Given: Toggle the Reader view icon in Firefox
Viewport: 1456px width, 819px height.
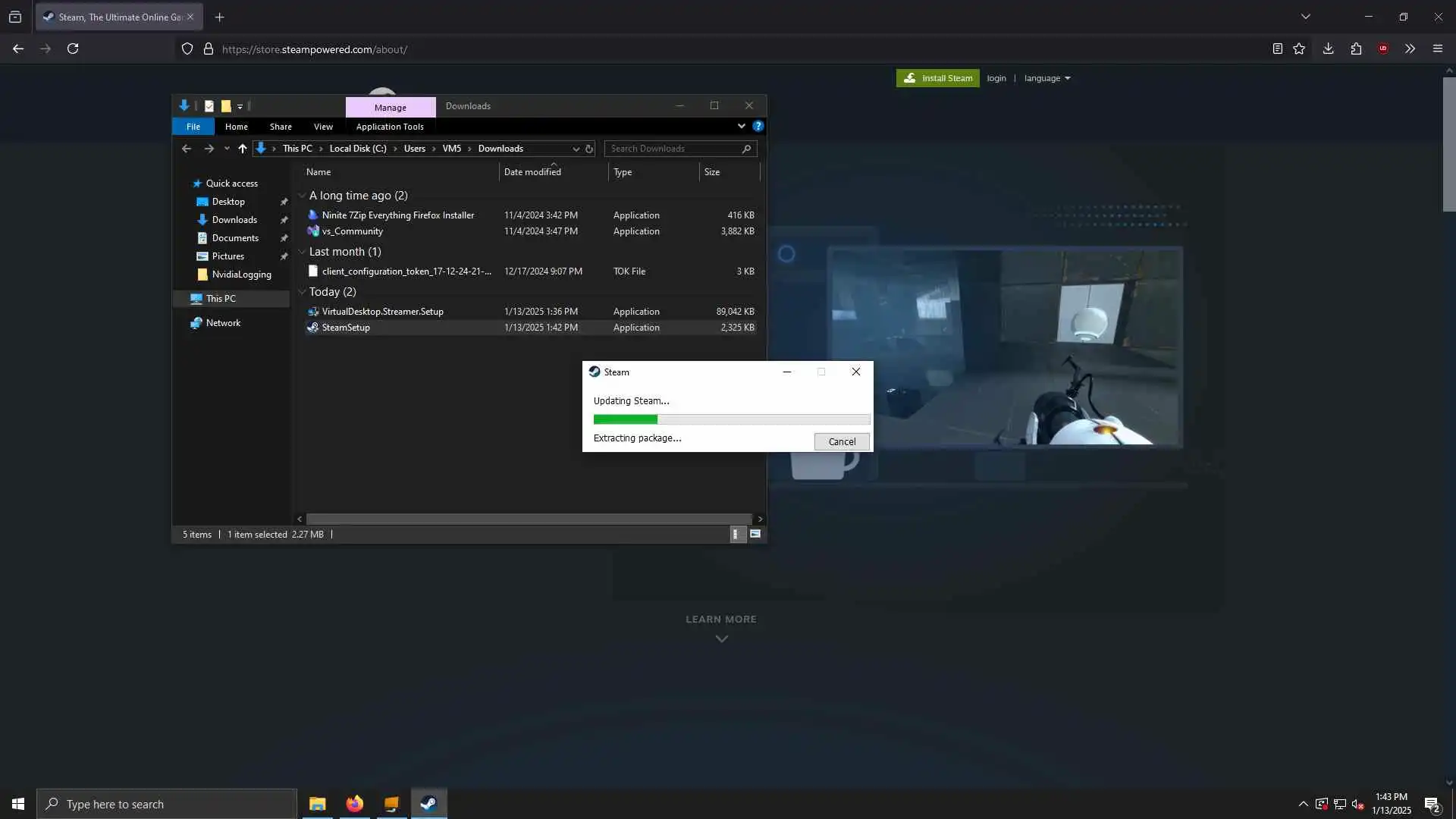Looking at the screenshot, I should point(1277,49).
